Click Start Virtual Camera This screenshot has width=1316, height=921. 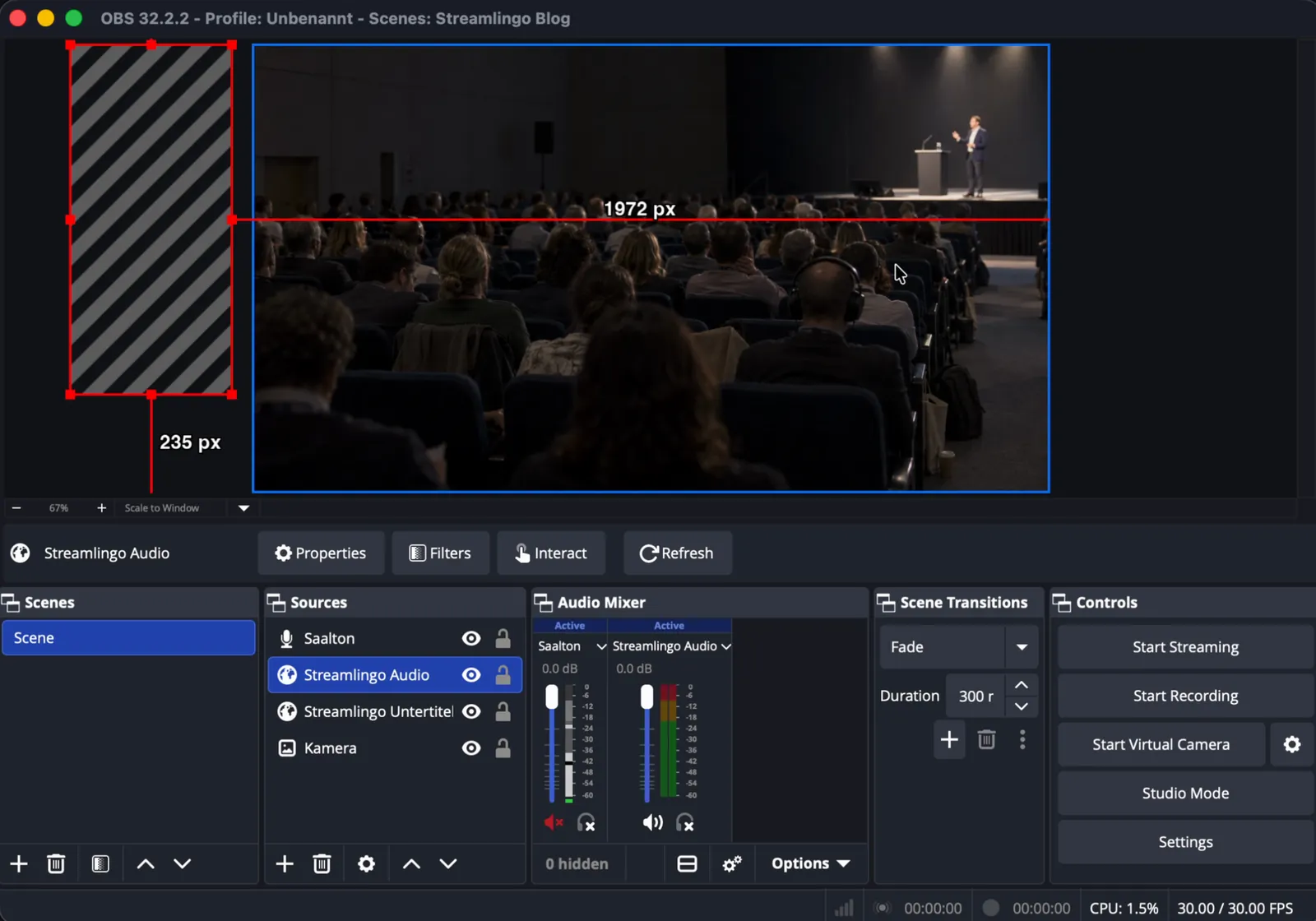[x=1161, y=744]
